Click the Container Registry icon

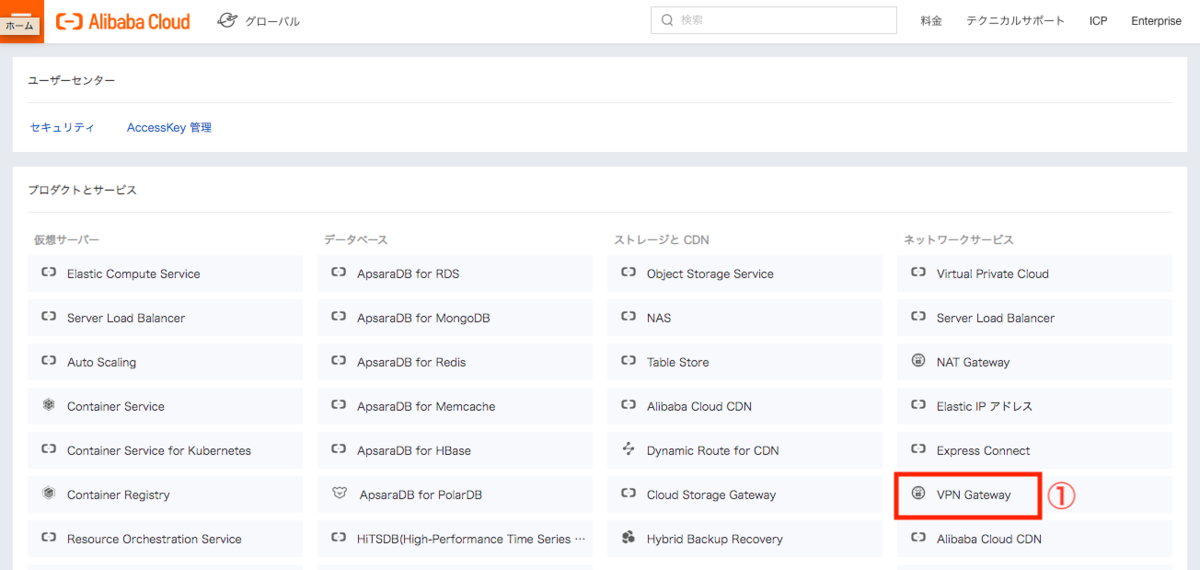tap(48, 493)
